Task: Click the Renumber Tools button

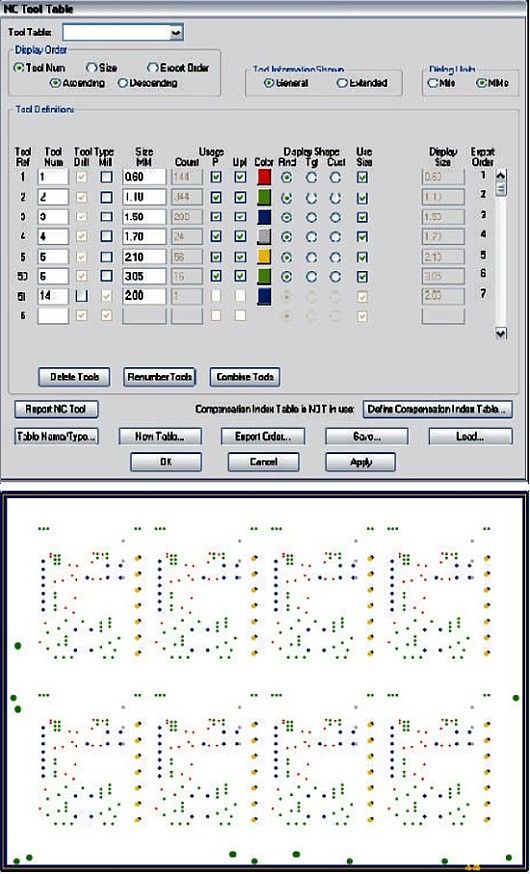Action: [159, 377]
